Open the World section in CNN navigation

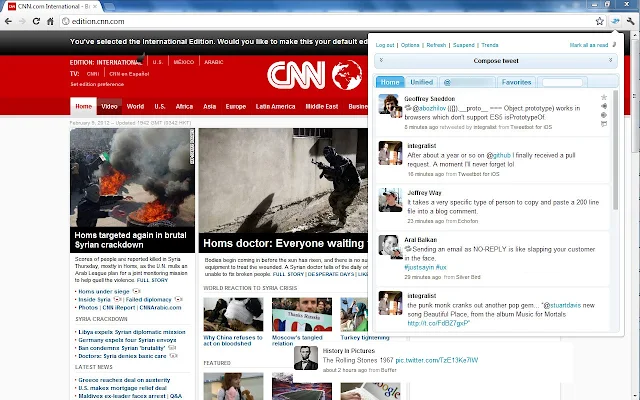coord(135,107)
